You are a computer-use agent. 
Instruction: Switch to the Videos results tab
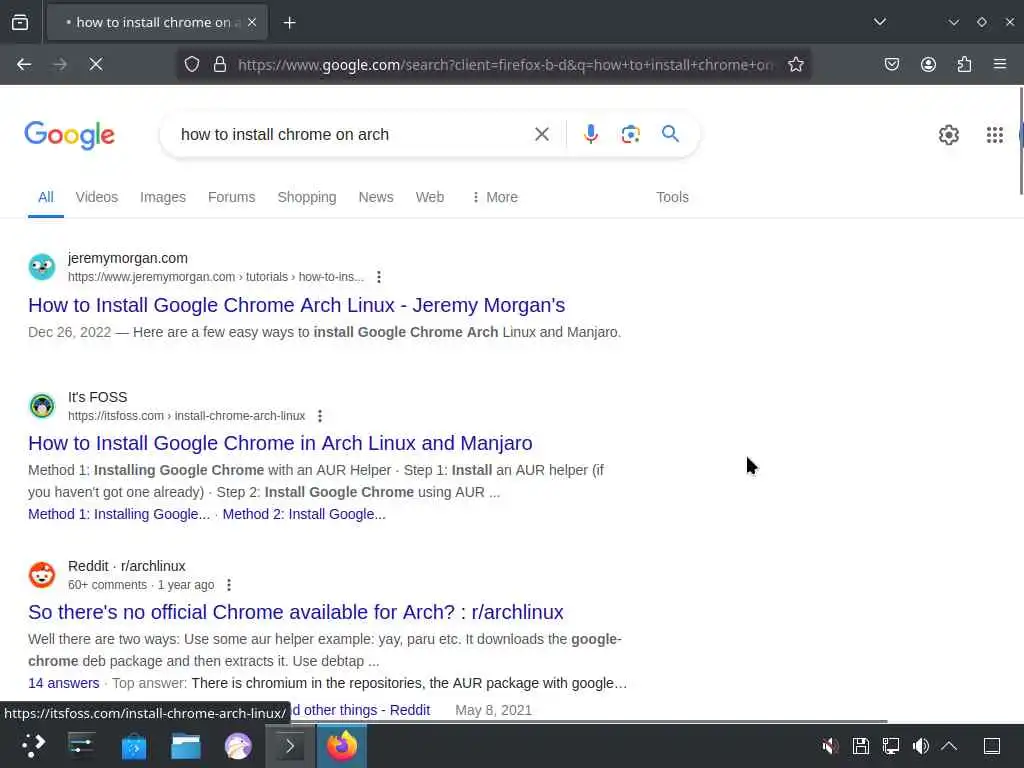coord(97,197)
